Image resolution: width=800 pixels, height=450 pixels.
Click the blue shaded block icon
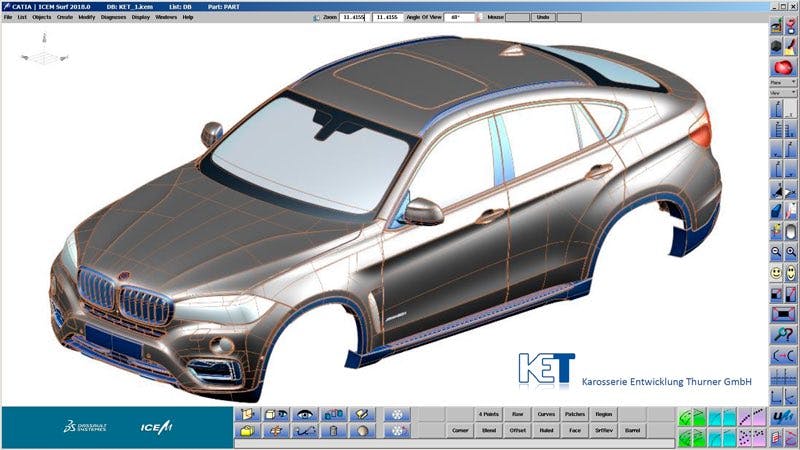coord(776,211)
